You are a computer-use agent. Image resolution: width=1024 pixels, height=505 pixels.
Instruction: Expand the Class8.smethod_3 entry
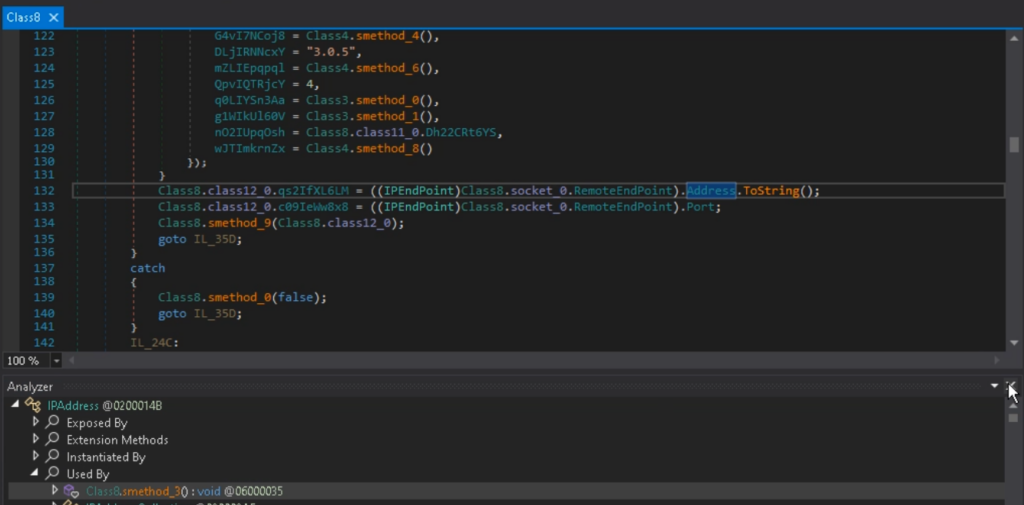click(55, 491)
